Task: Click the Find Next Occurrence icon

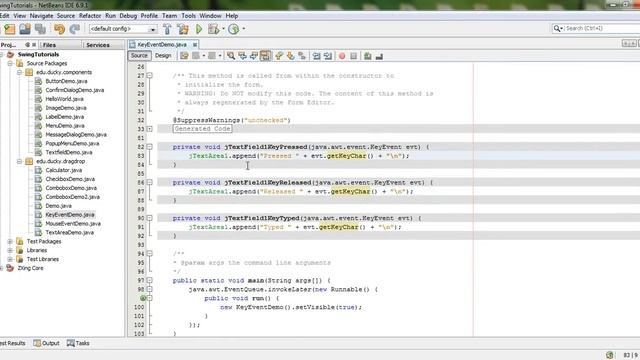Action: tap(253, 56)
